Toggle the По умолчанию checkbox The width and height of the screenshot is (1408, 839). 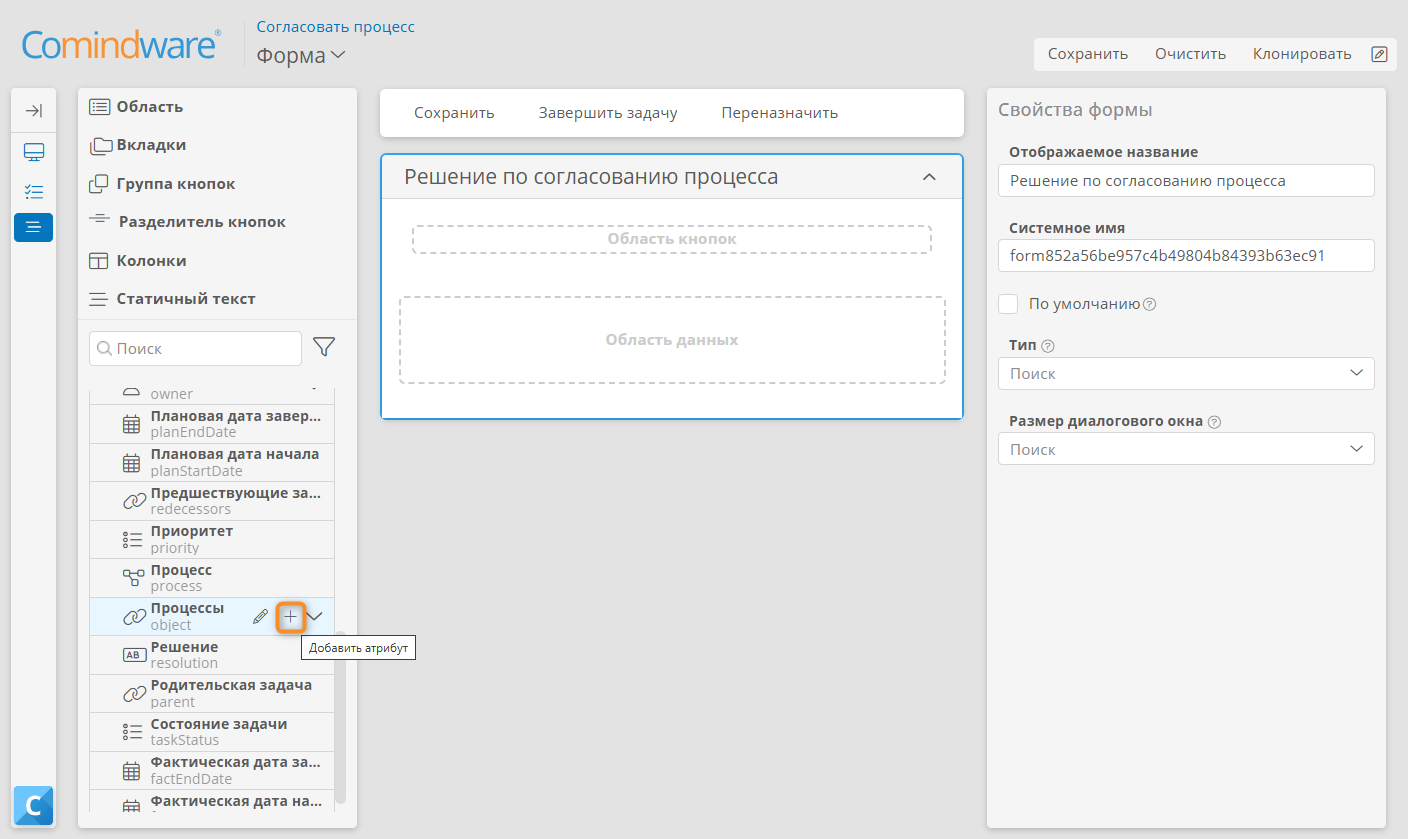(x=1008, y=304)
